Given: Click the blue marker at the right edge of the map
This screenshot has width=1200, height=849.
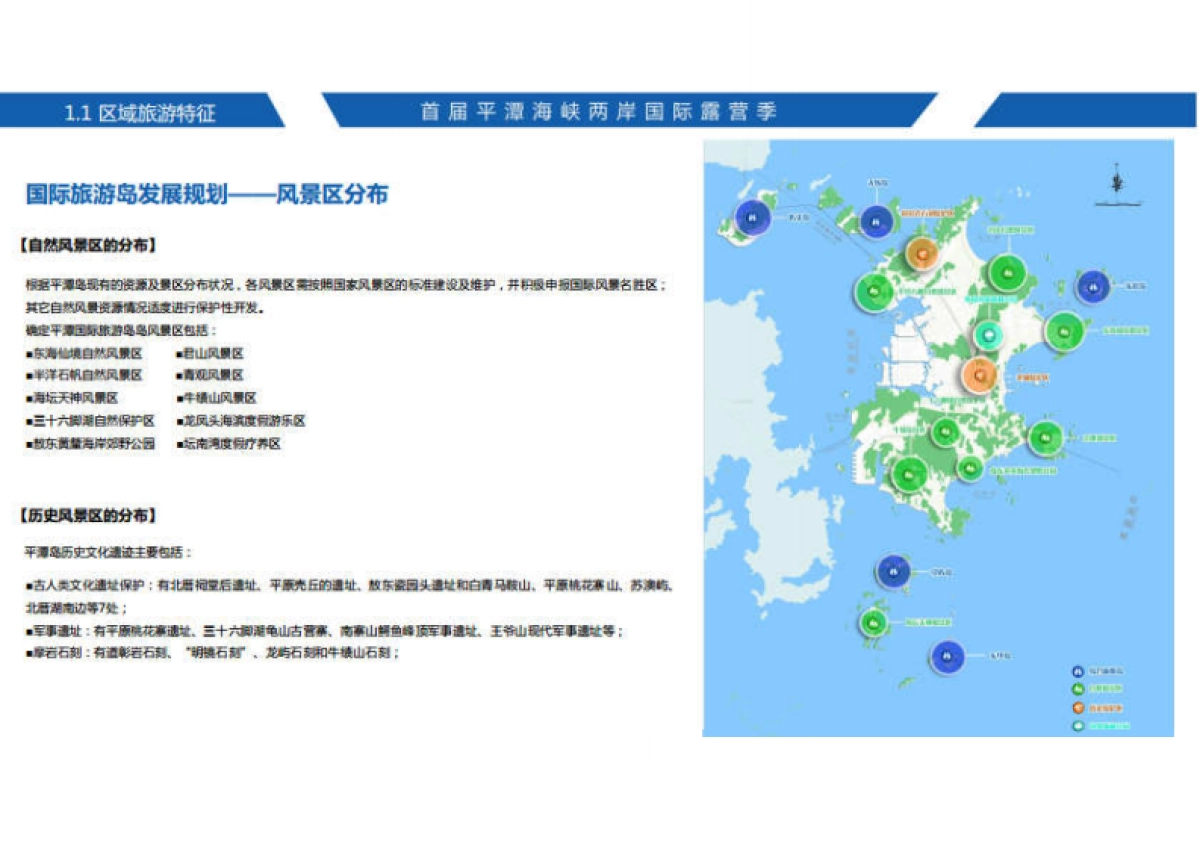Looking at the screenshot, I should (x=1093, y=288).
